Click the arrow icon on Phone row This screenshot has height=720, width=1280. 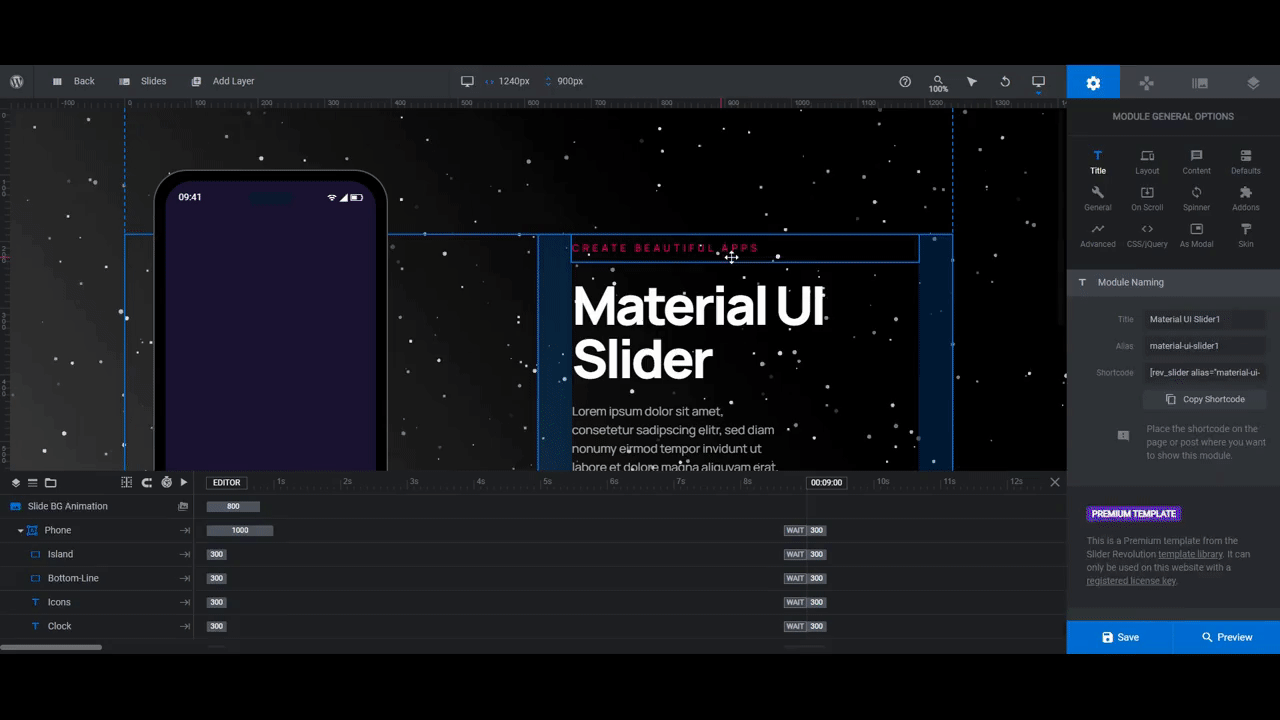[185, 530]
